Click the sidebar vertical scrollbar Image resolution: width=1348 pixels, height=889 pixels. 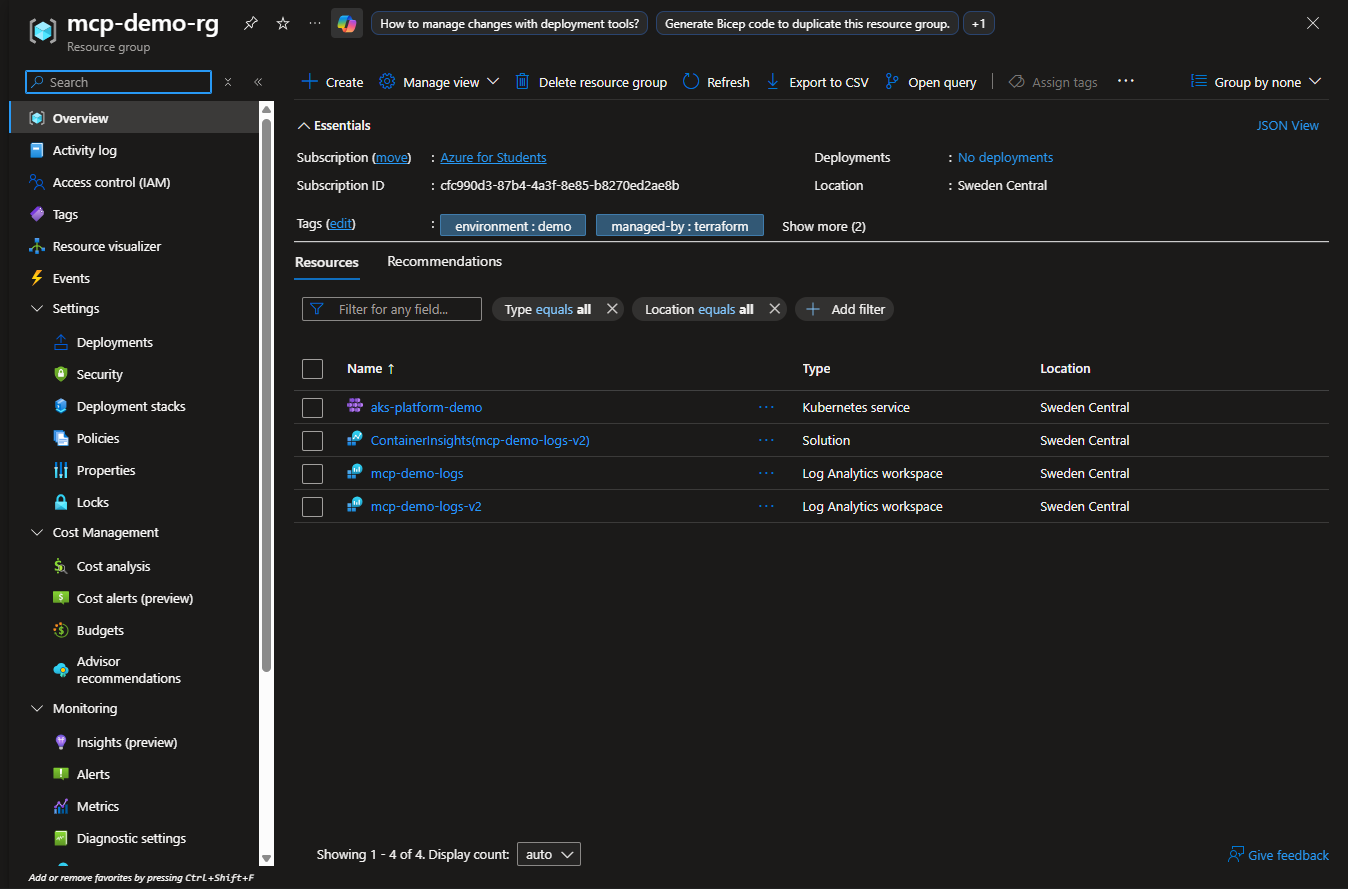click(266, 395)
